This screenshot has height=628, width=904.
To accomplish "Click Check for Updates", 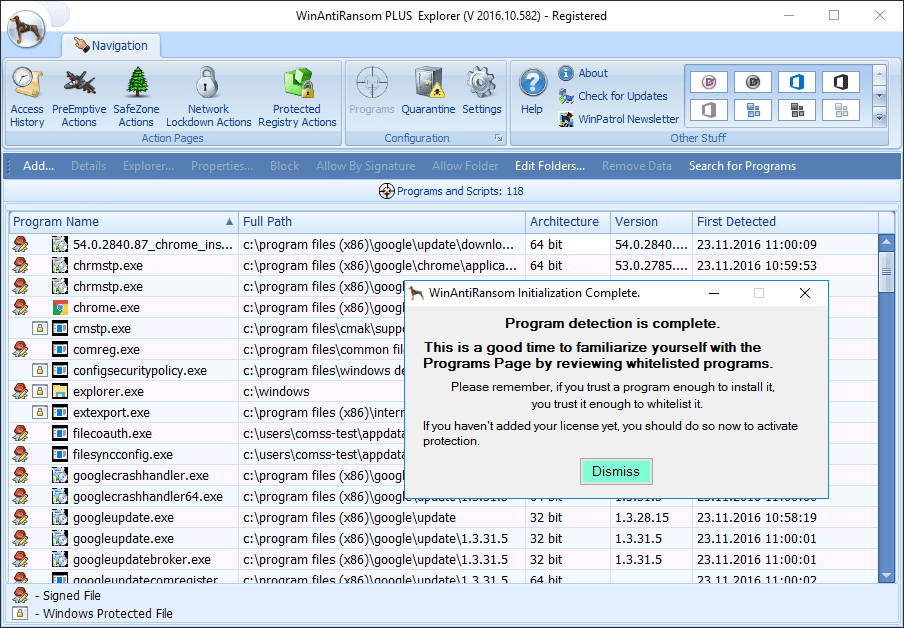I will pos(613,96).
